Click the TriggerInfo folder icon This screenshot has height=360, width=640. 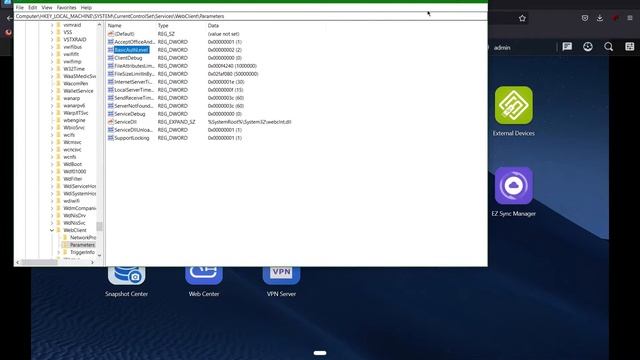65,252
